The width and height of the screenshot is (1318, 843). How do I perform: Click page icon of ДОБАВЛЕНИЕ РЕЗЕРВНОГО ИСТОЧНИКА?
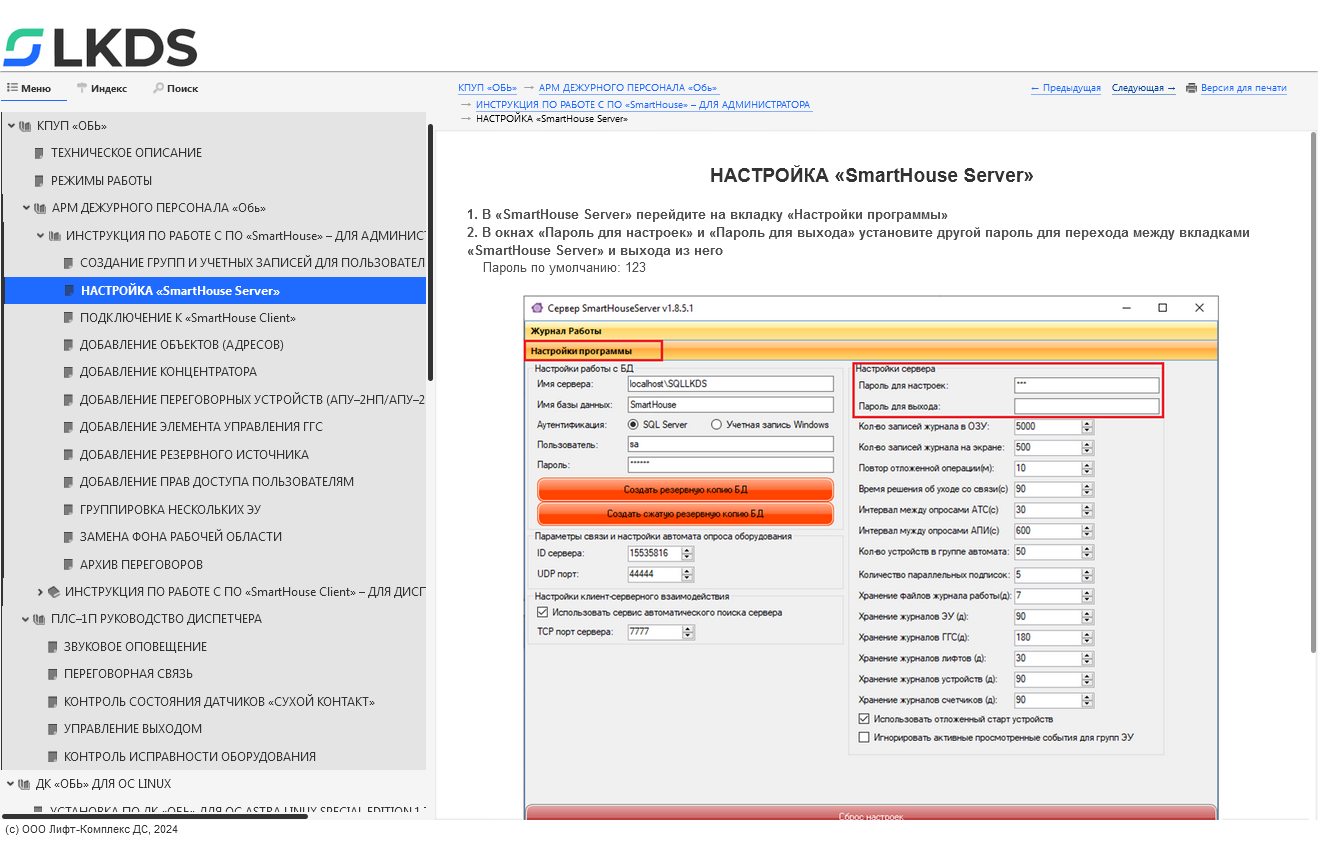(x=69, y=455)
